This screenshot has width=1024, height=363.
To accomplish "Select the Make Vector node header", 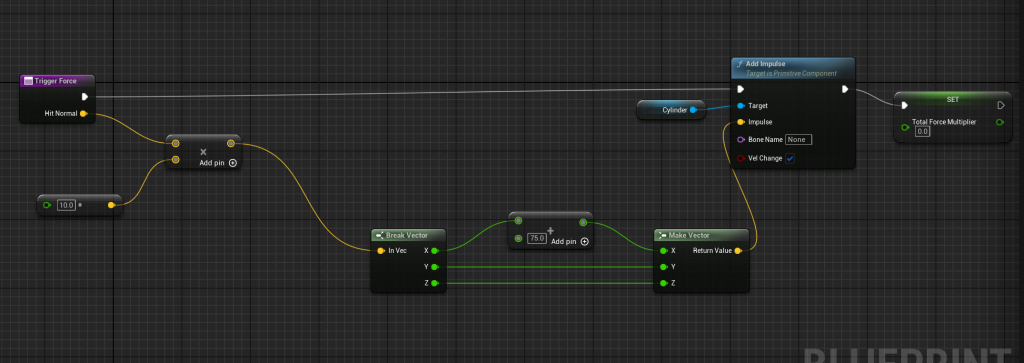I will 701,235.
